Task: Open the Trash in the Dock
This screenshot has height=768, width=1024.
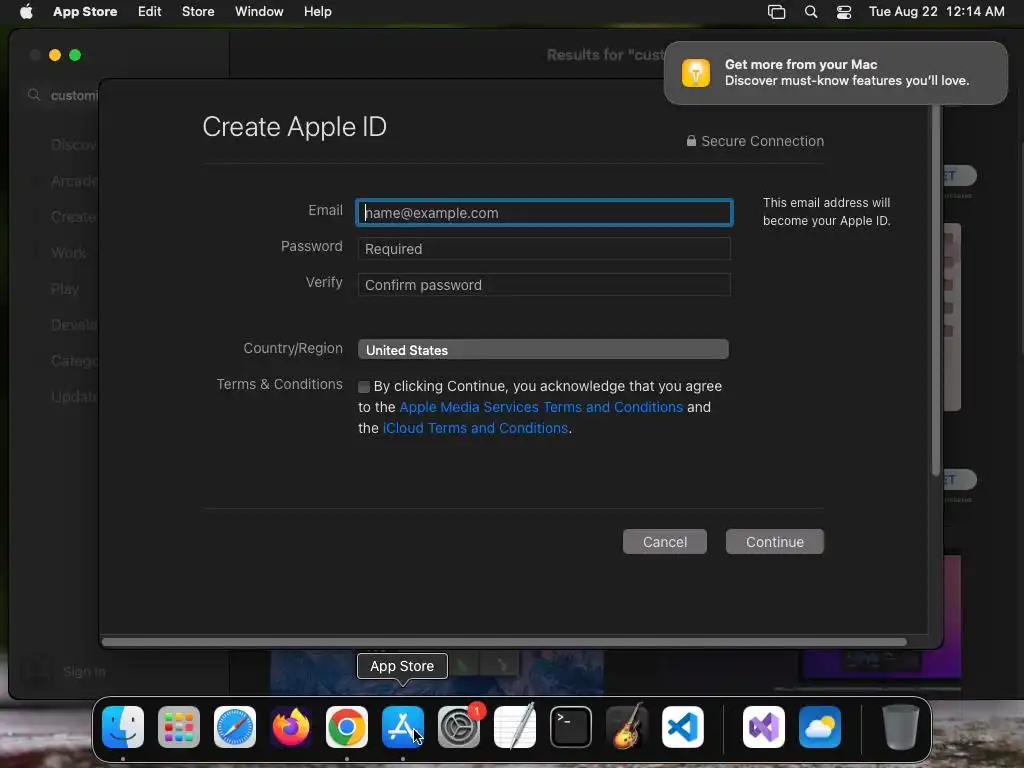Action: tap(901, 727)
